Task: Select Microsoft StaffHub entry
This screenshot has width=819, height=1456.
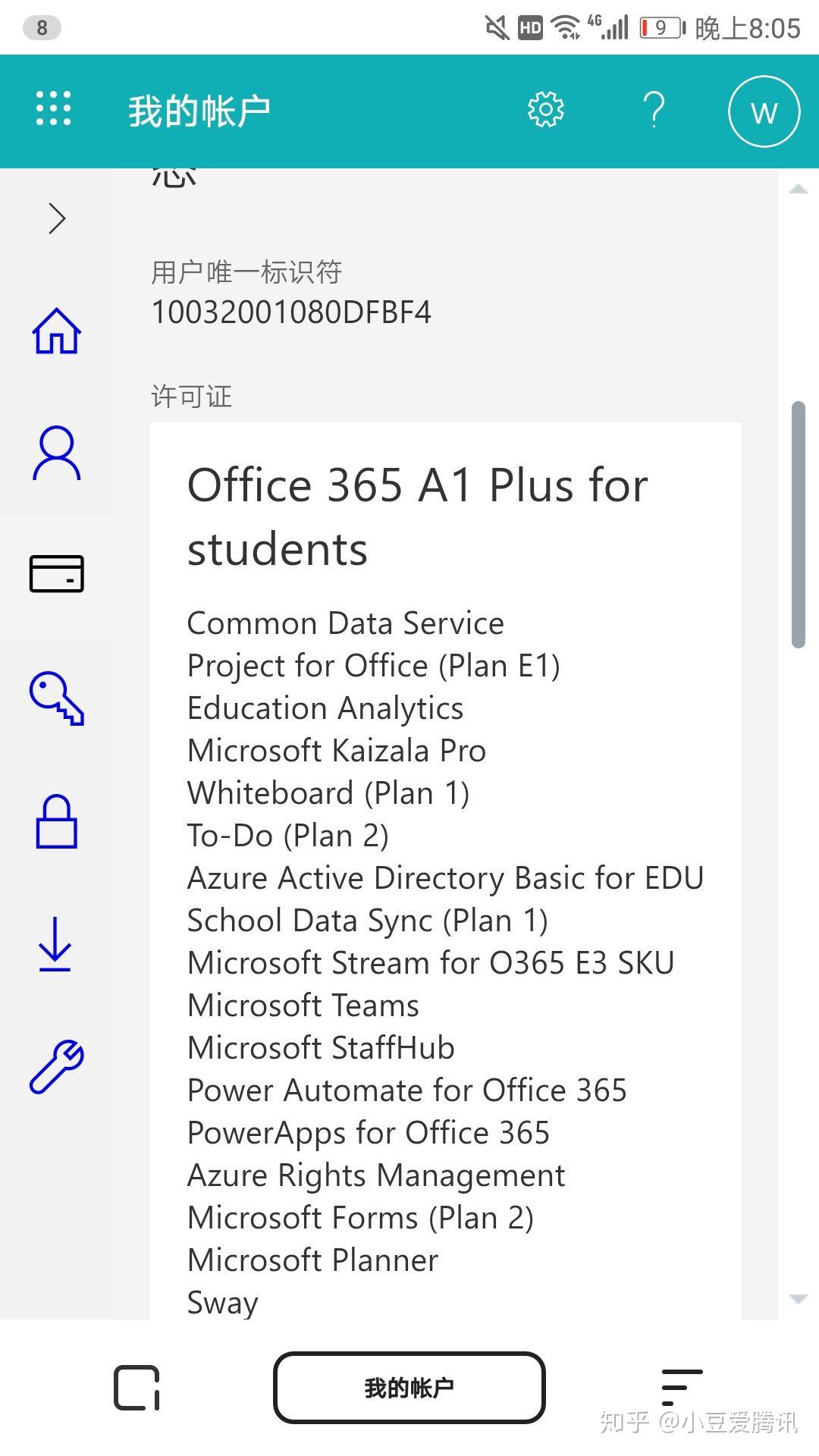Action: coord(321,1048)
